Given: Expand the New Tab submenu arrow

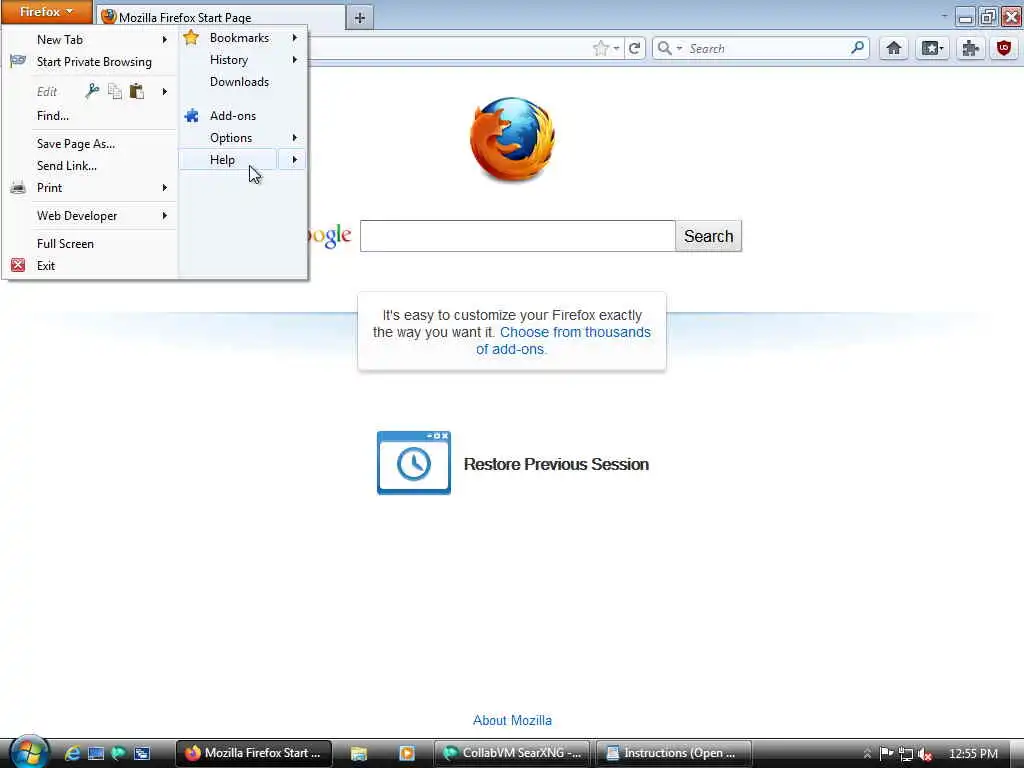Looking at the screenshot, I should coord(165,40).
